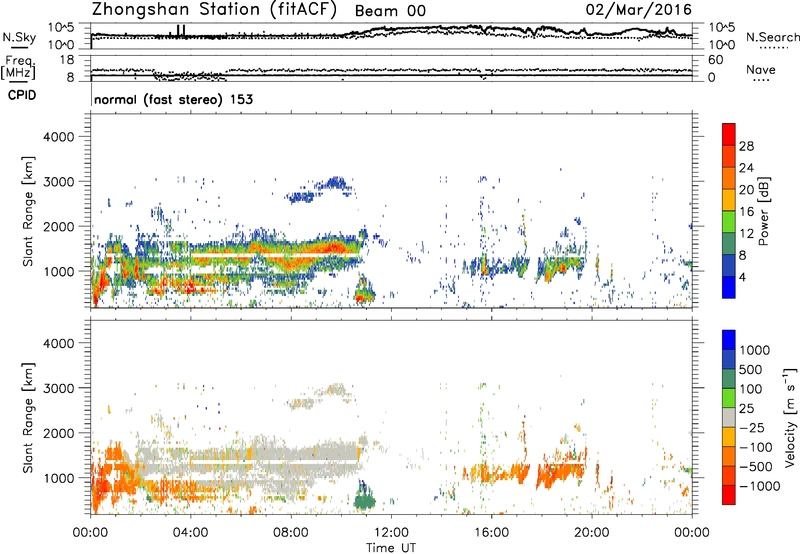
Task: Click the blue 3000 km echo patch near 09:30
Action: pos(334,183)
